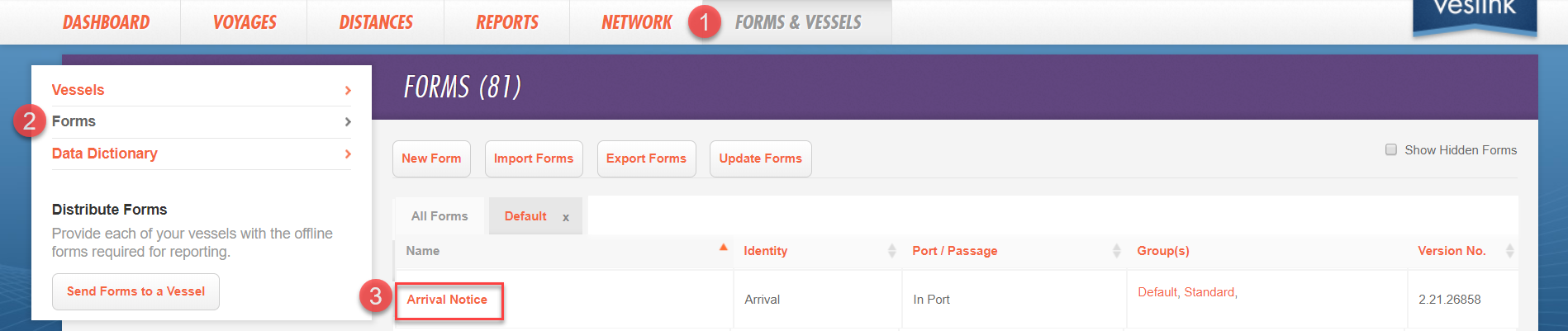Sort by Name column arrow
The width and height of the screenshot is (1568, 331).
pyautogui.click(x=723, y=248)
